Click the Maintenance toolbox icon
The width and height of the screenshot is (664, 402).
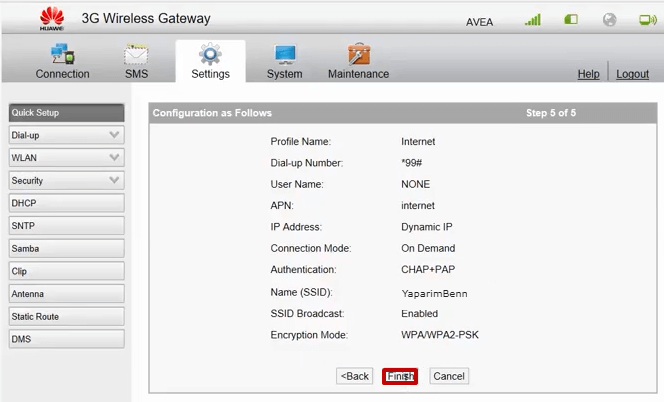(x=359, y=53)
